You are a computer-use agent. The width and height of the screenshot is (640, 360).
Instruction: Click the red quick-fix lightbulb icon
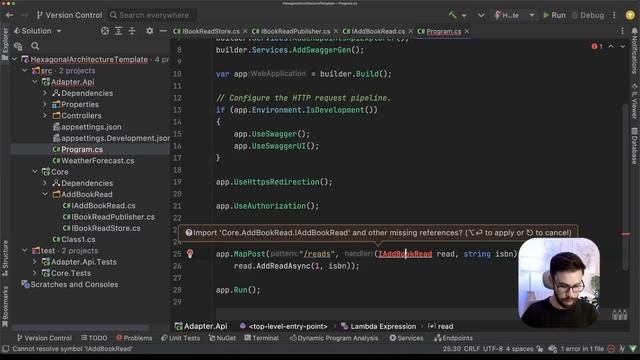tap(190, 254)
